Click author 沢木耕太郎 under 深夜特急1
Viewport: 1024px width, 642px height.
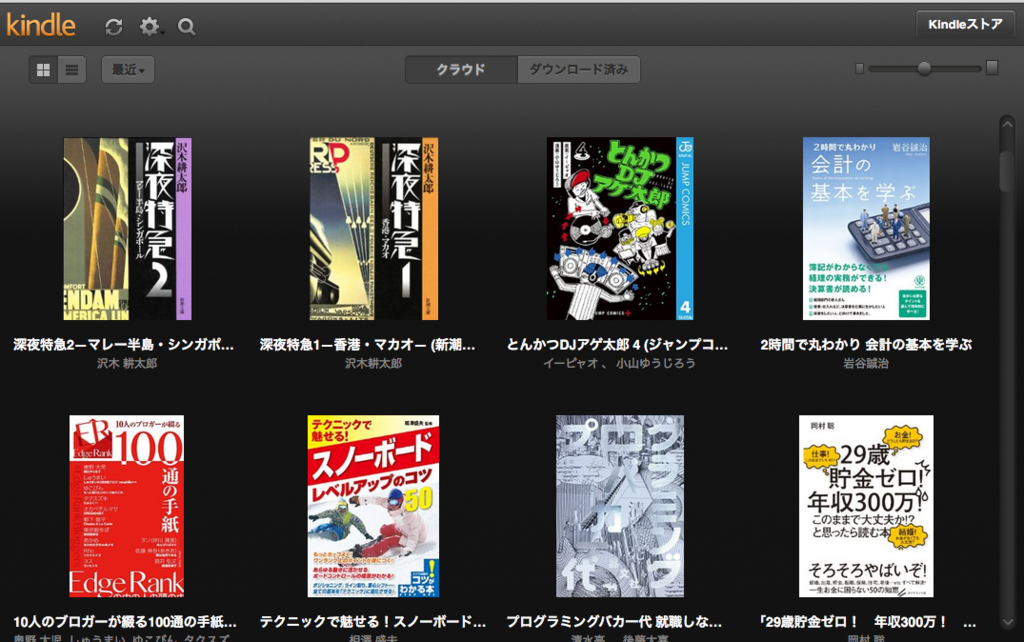(374, 363)
